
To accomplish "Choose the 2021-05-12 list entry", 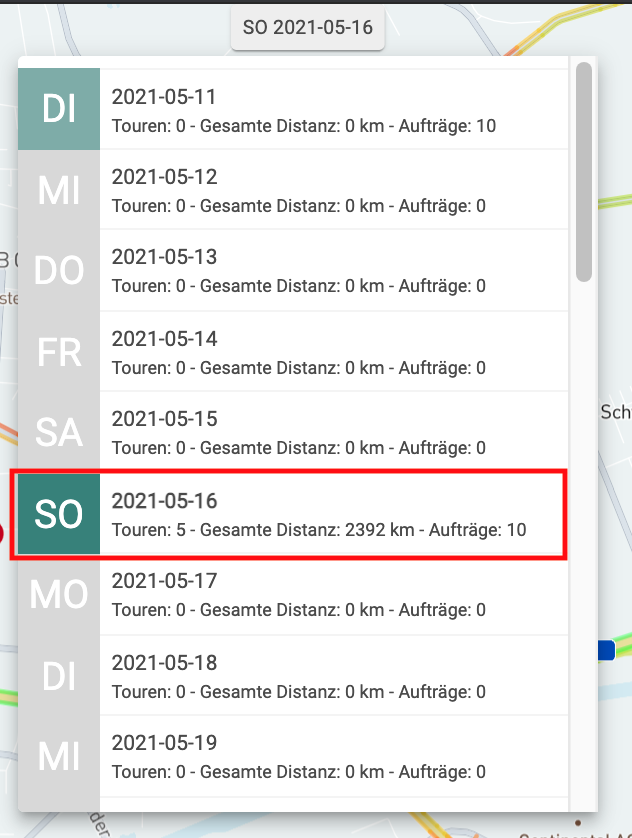I will [334, 190].
